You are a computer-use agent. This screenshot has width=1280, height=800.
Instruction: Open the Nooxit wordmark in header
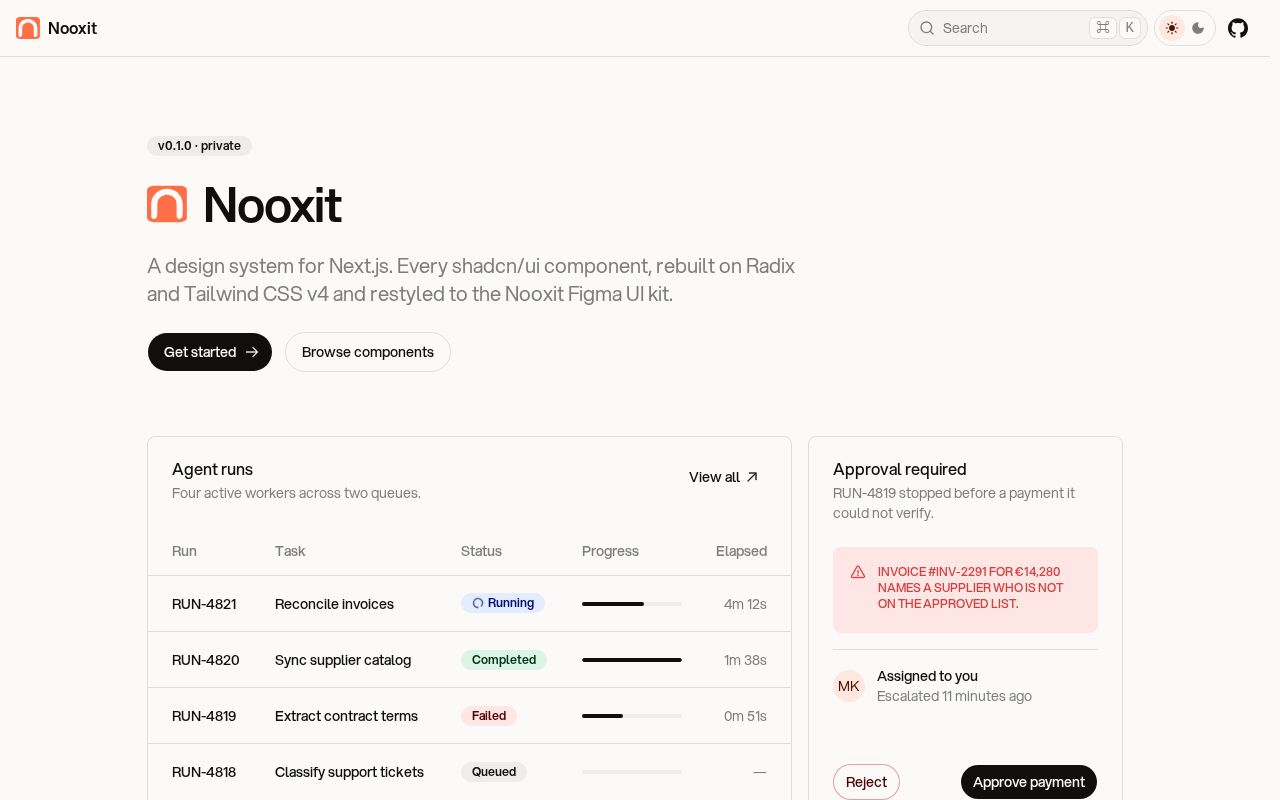[72, 28]
